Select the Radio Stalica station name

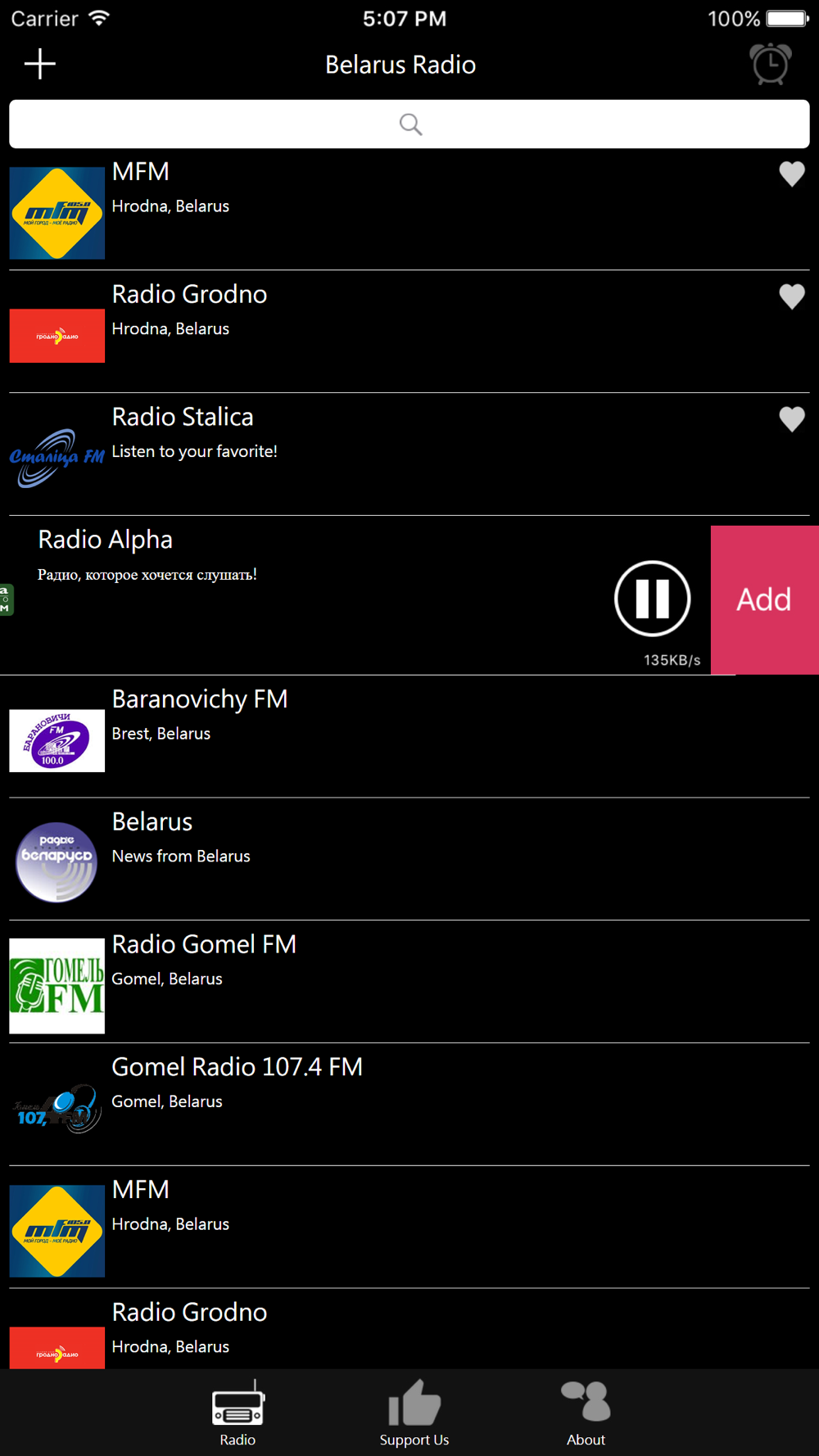[183, 417]
